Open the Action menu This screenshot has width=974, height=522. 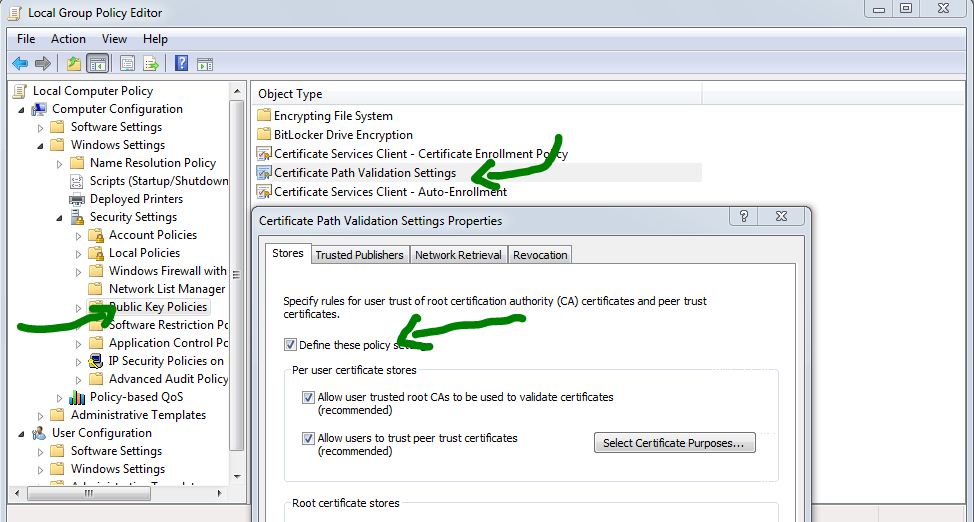[x=68, y=39]
